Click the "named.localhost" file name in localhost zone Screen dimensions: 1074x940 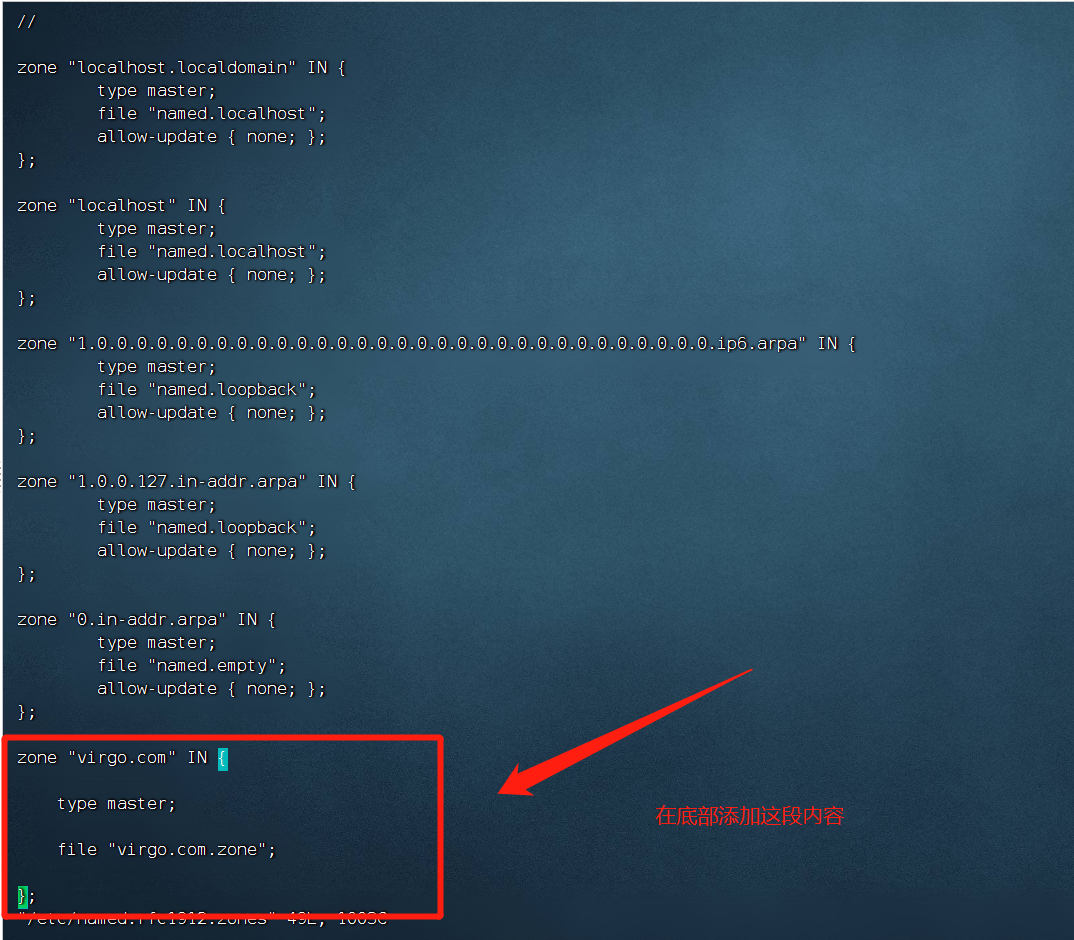232,252
